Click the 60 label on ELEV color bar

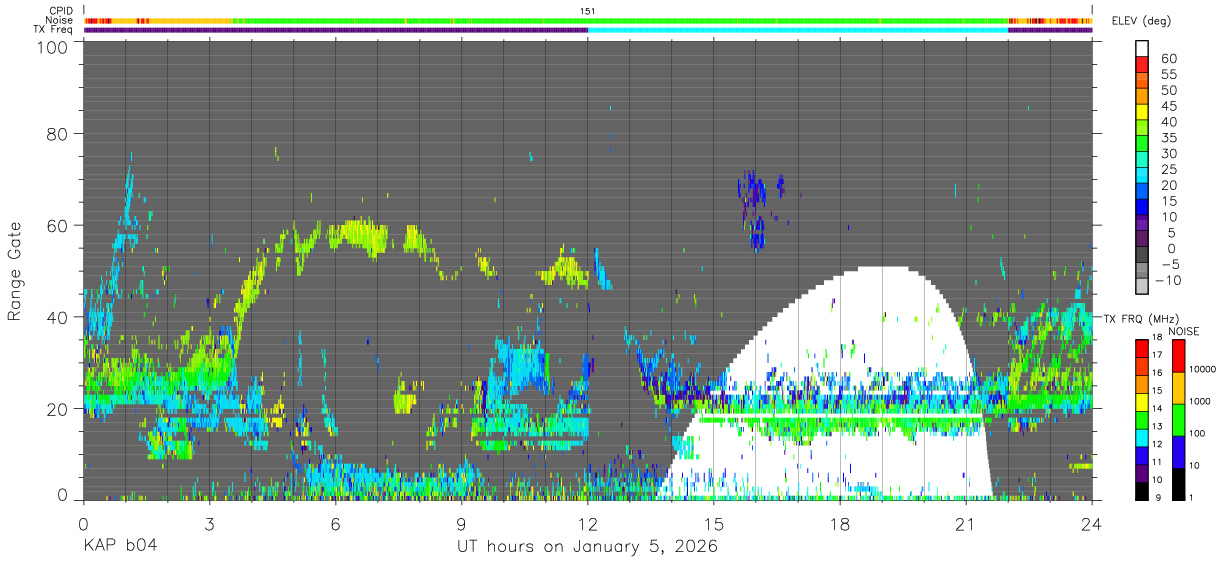point(1168,58)
